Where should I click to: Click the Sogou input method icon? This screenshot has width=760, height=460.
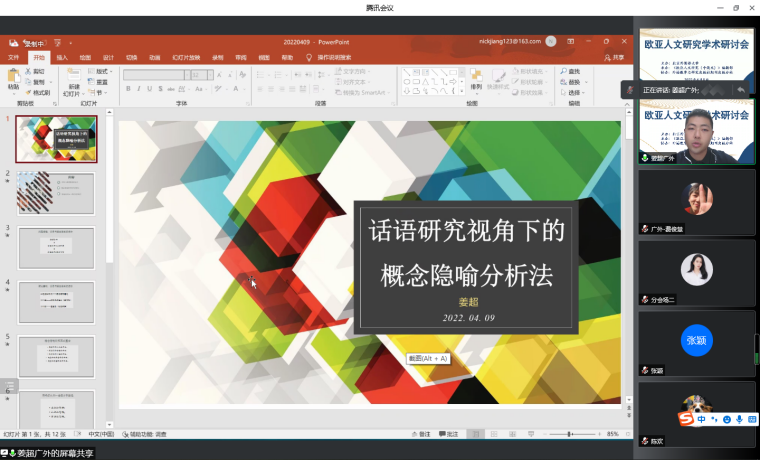pos(686,418)
